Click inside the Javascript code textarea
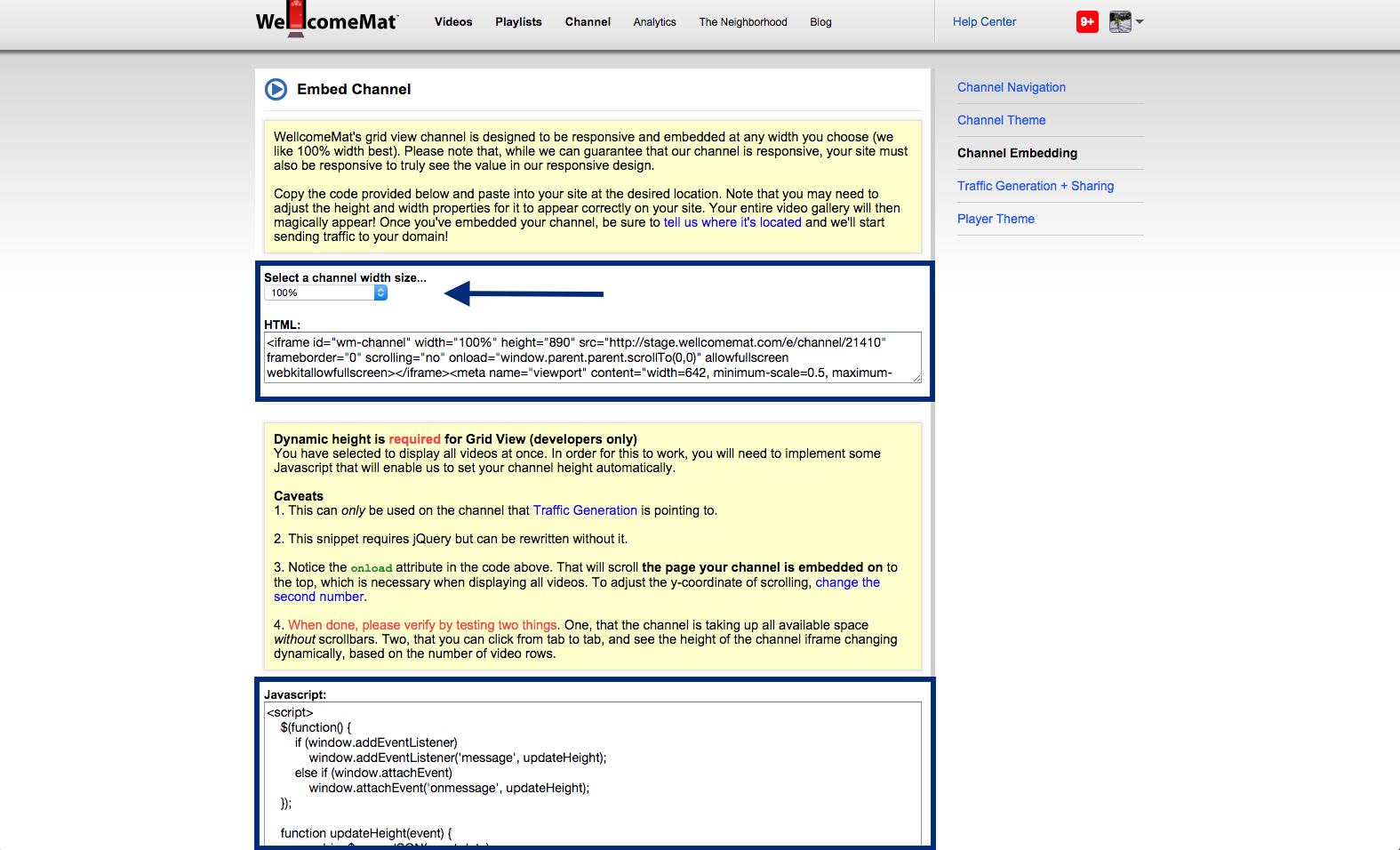Screen dimensions: 1400x850 click(592, 774)
